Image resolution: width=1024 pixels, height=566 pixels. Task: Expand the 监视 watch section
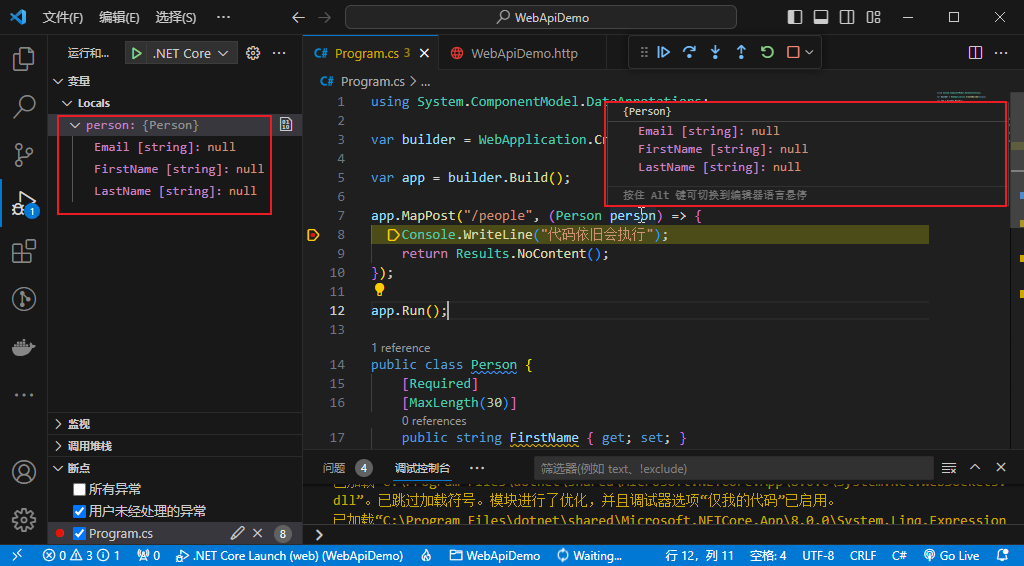point(78,424)
